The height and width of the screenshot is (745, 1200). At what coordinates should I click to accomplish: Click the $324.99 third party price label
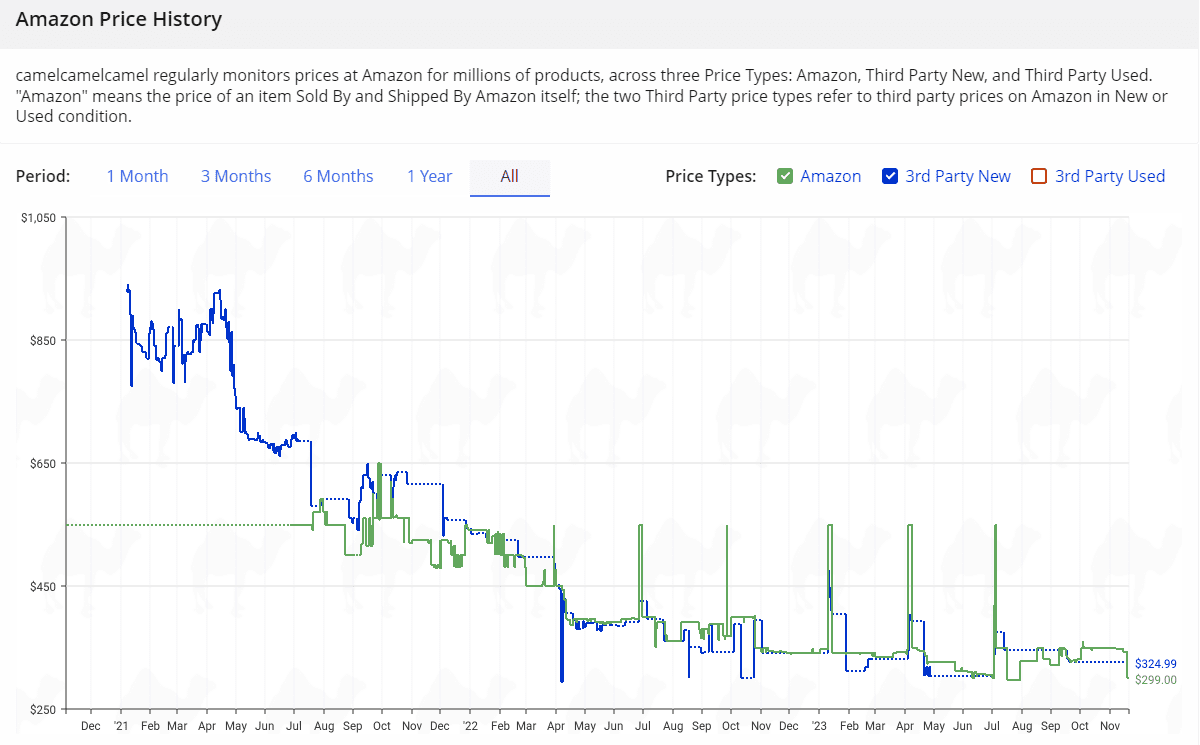(1155, 664)
